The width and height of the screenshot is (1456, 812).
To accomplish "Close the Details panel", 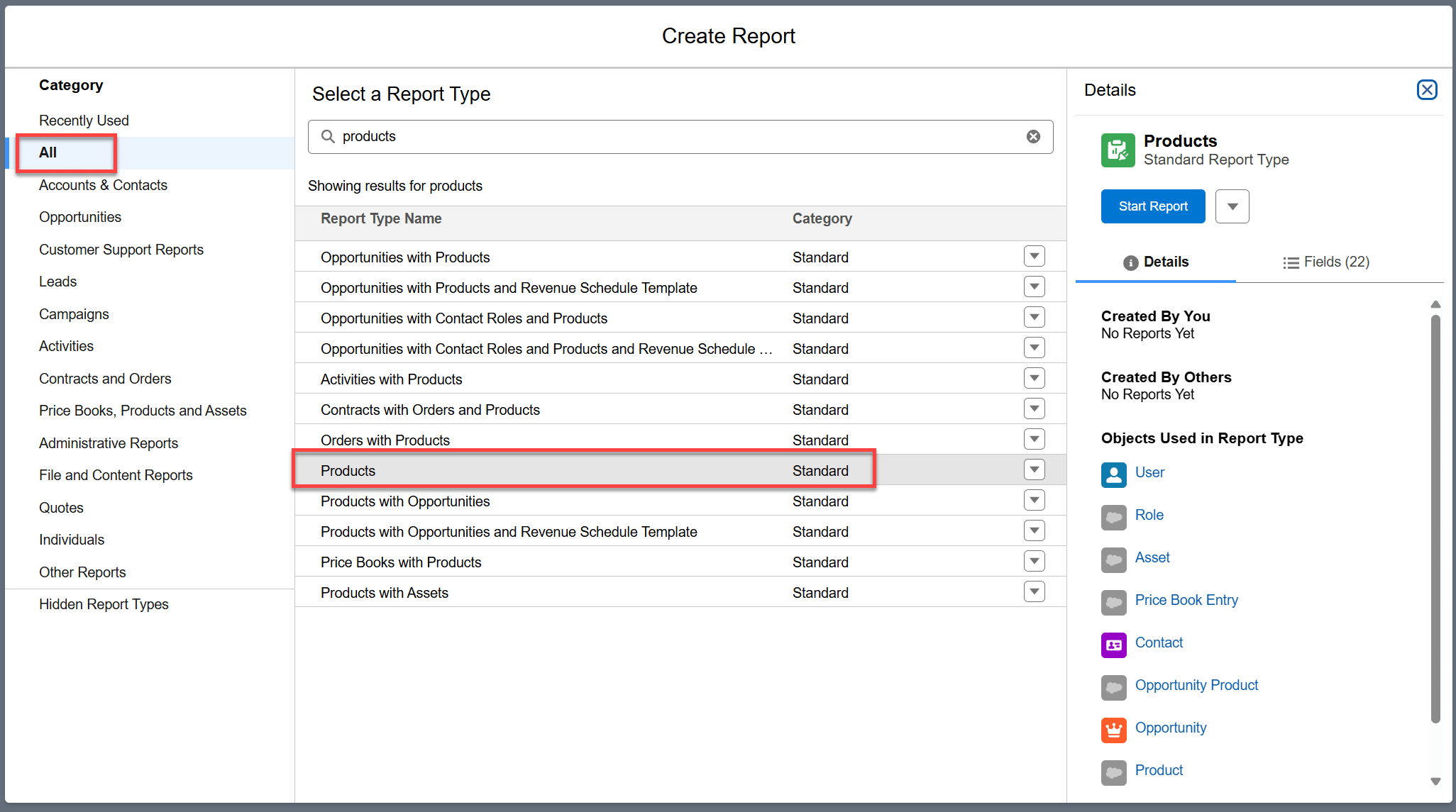I will point(1427,90).
